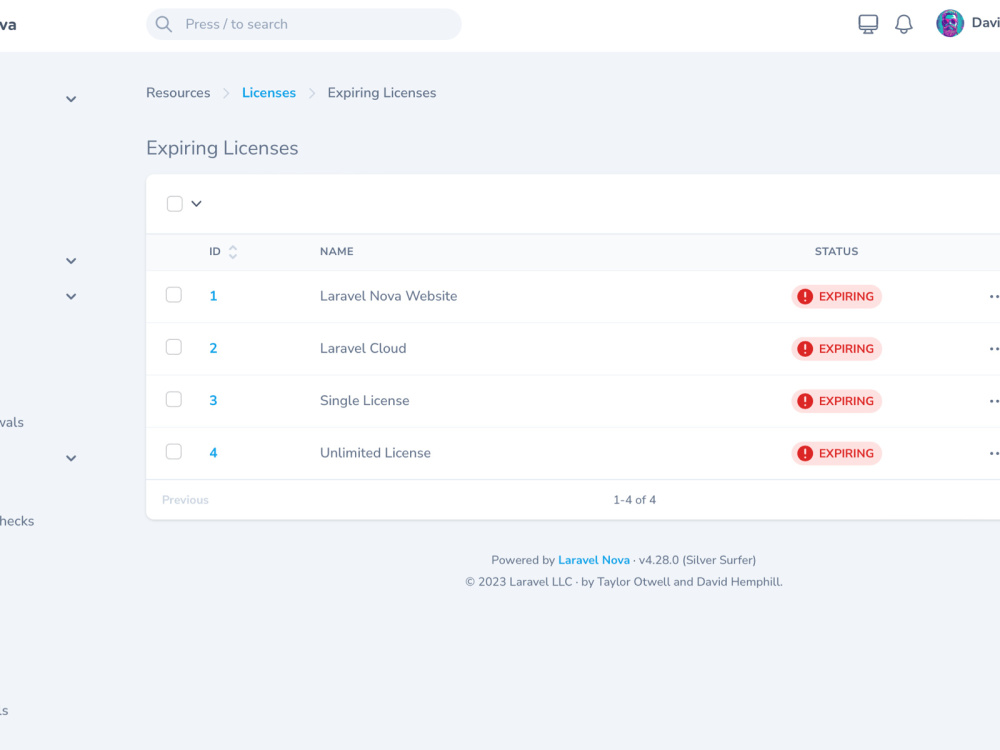The height and width of the screenshot is (750, 1000).
Task: Click the Expiring Licenses breadcrumb text
Action: (x=381, y=92)
